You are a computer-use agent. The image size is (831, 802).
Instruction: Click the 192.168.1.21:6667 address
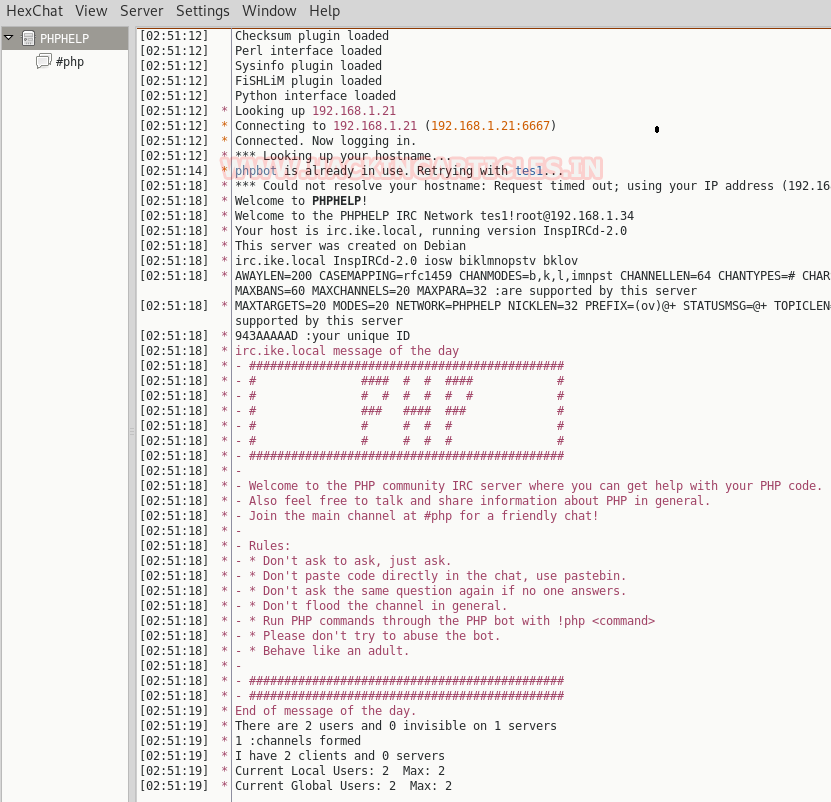tap(490, 126)
